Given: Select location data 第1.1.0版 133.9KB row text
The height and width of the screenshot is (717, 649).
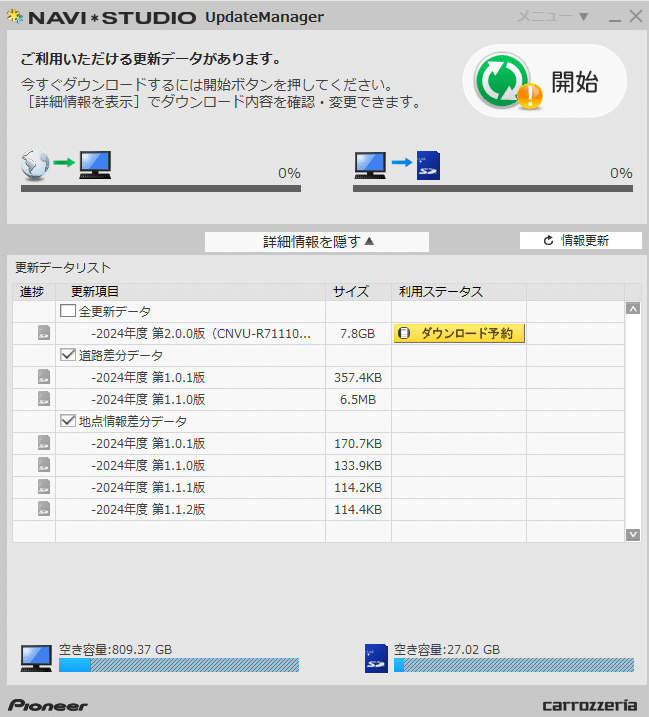Looking at the screenshot, I should (x=148, y=465).
